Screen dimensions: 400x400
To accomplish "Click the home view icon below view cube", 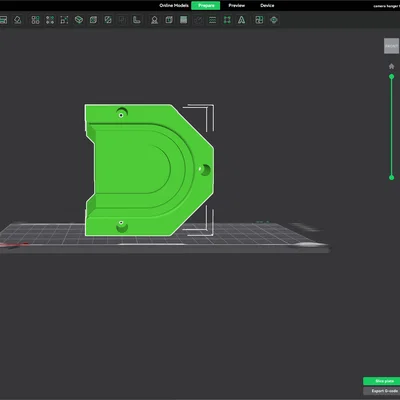I will [x=392, y=66].
